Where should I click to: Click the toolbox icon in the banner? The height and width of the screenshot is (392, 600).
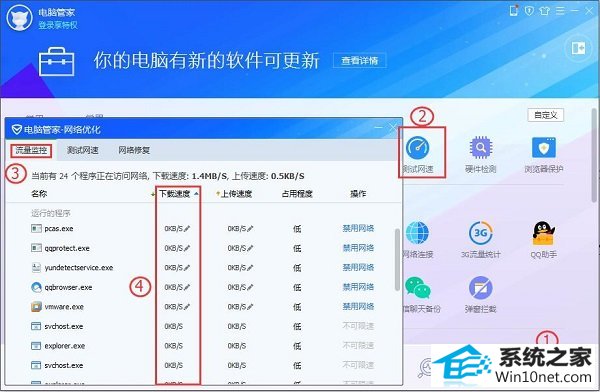(56, 61)
